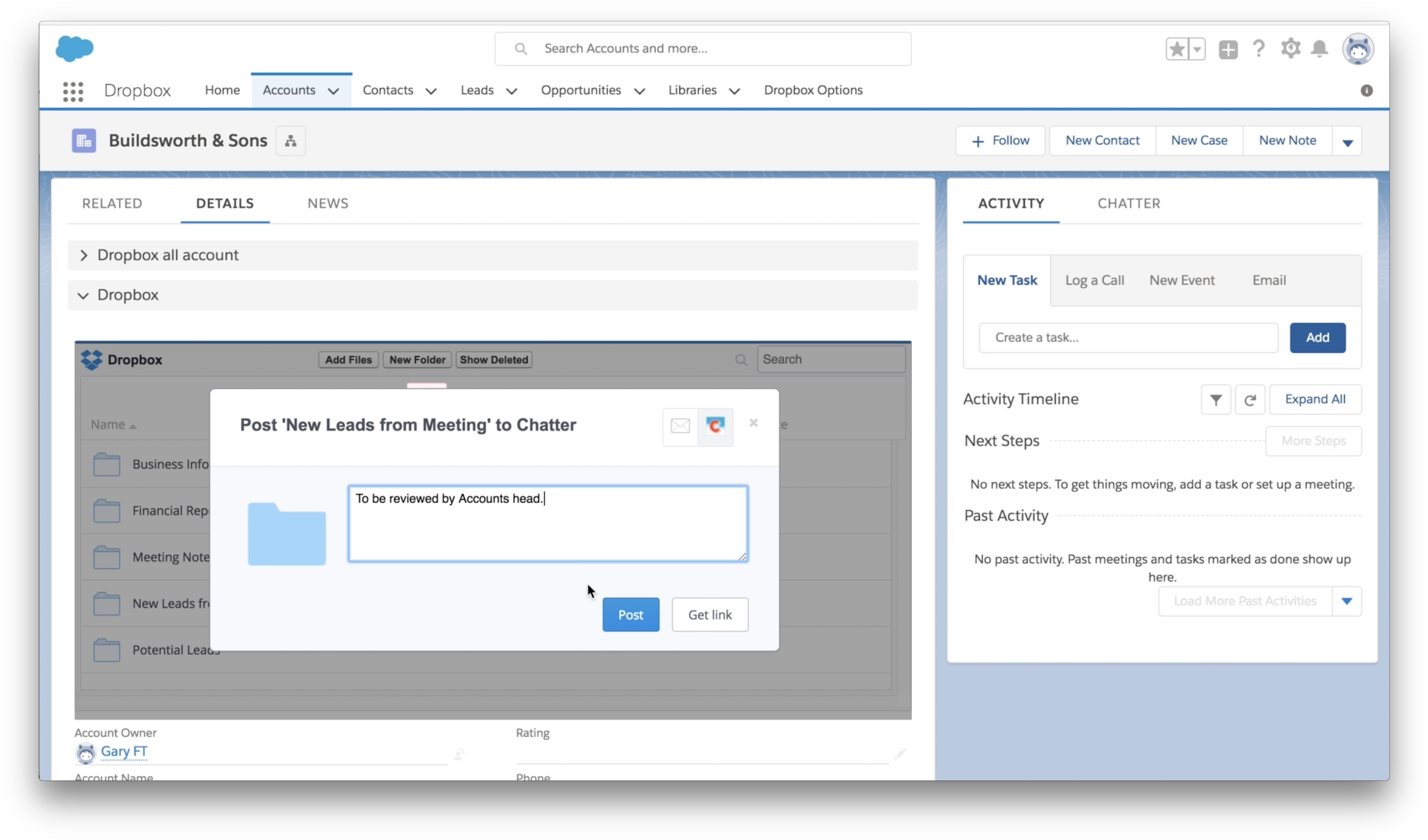The image size is (1428, 840).
Task: Toggle Show Deleted in the Dropbox panel
Action: [x=493, y=360]
